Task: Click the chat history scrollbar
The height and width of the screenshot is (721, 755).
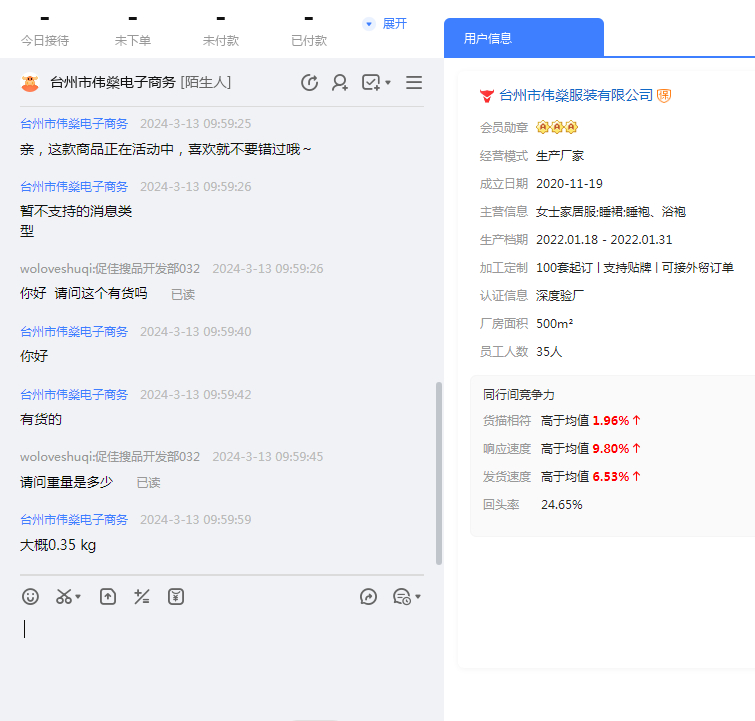Action: [437, 470]
